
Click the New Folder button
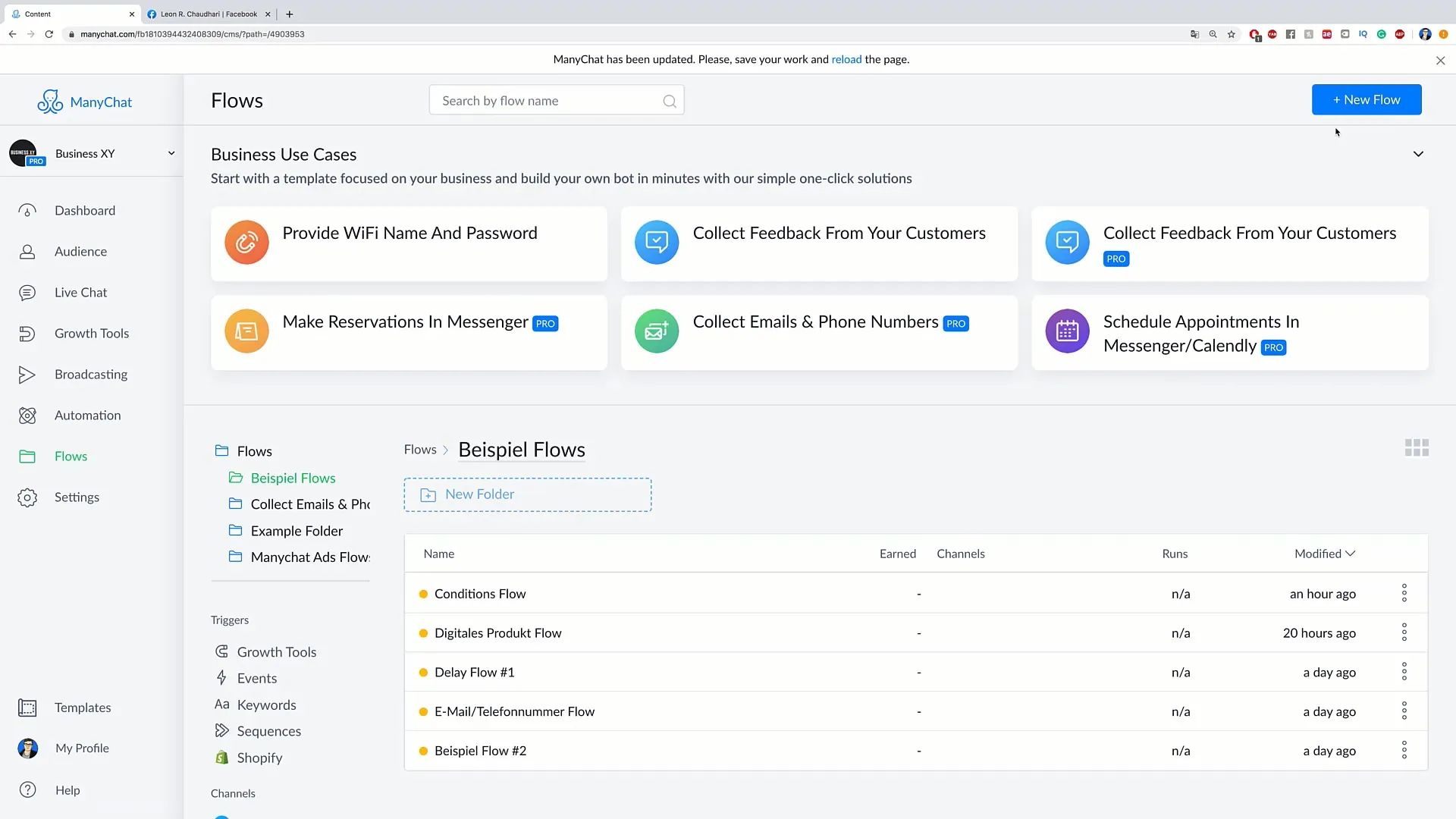527,494
